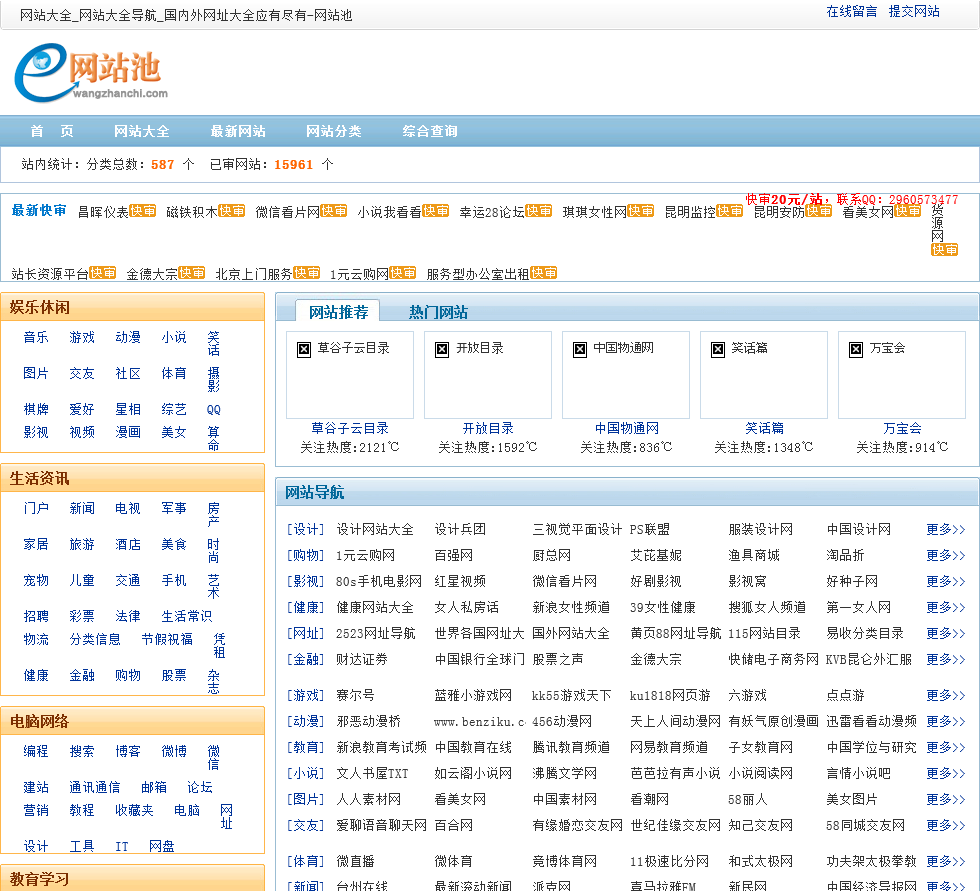Open the 音乐 category under 娱乐休闲

[36, 337]
